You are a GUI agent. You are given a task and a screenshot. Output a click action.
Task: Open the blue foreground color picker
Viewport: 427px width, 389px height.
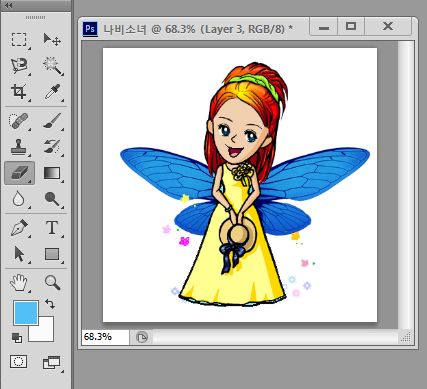pos(26,313)
